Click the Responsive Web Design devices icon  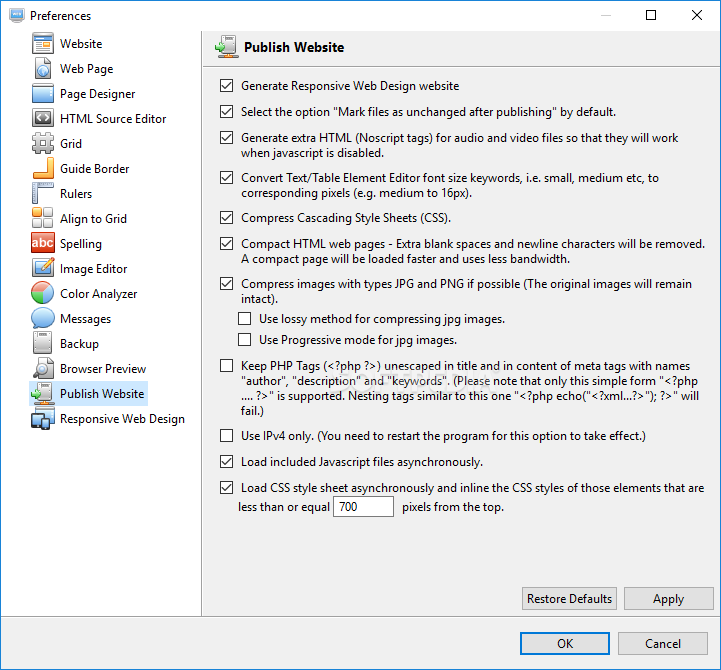(43, 418)
